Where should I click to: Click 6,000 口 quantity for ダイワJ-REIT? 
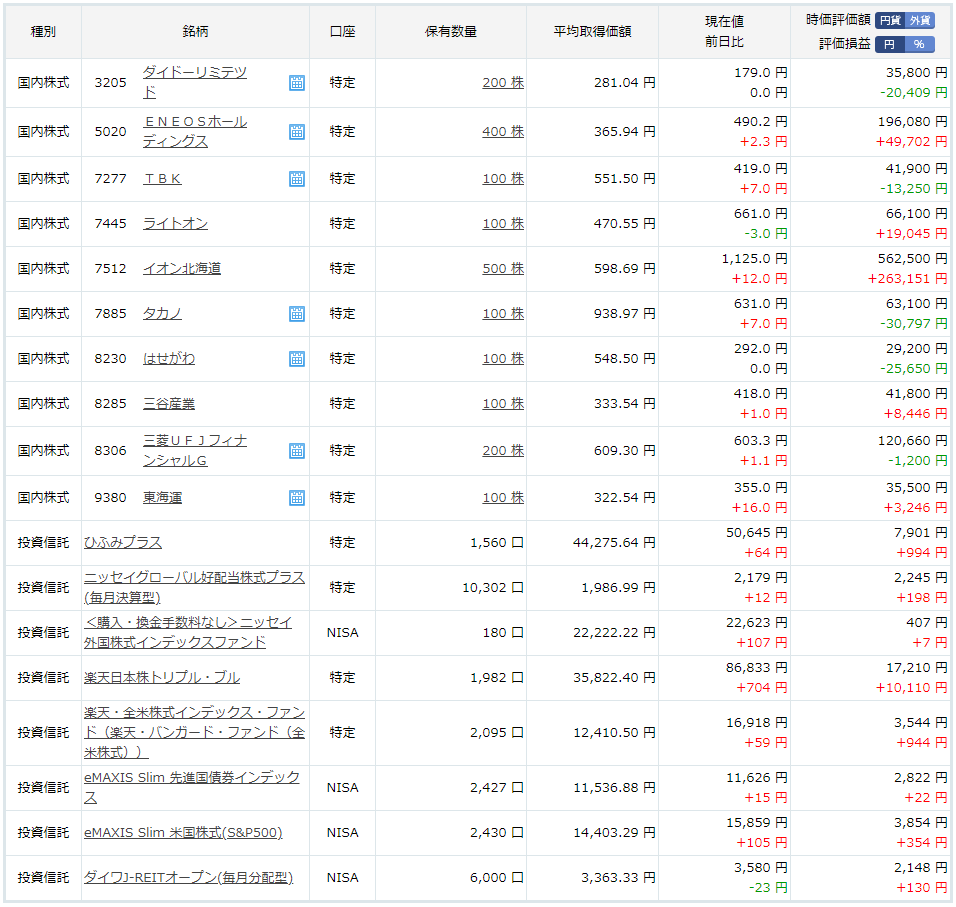496,878
